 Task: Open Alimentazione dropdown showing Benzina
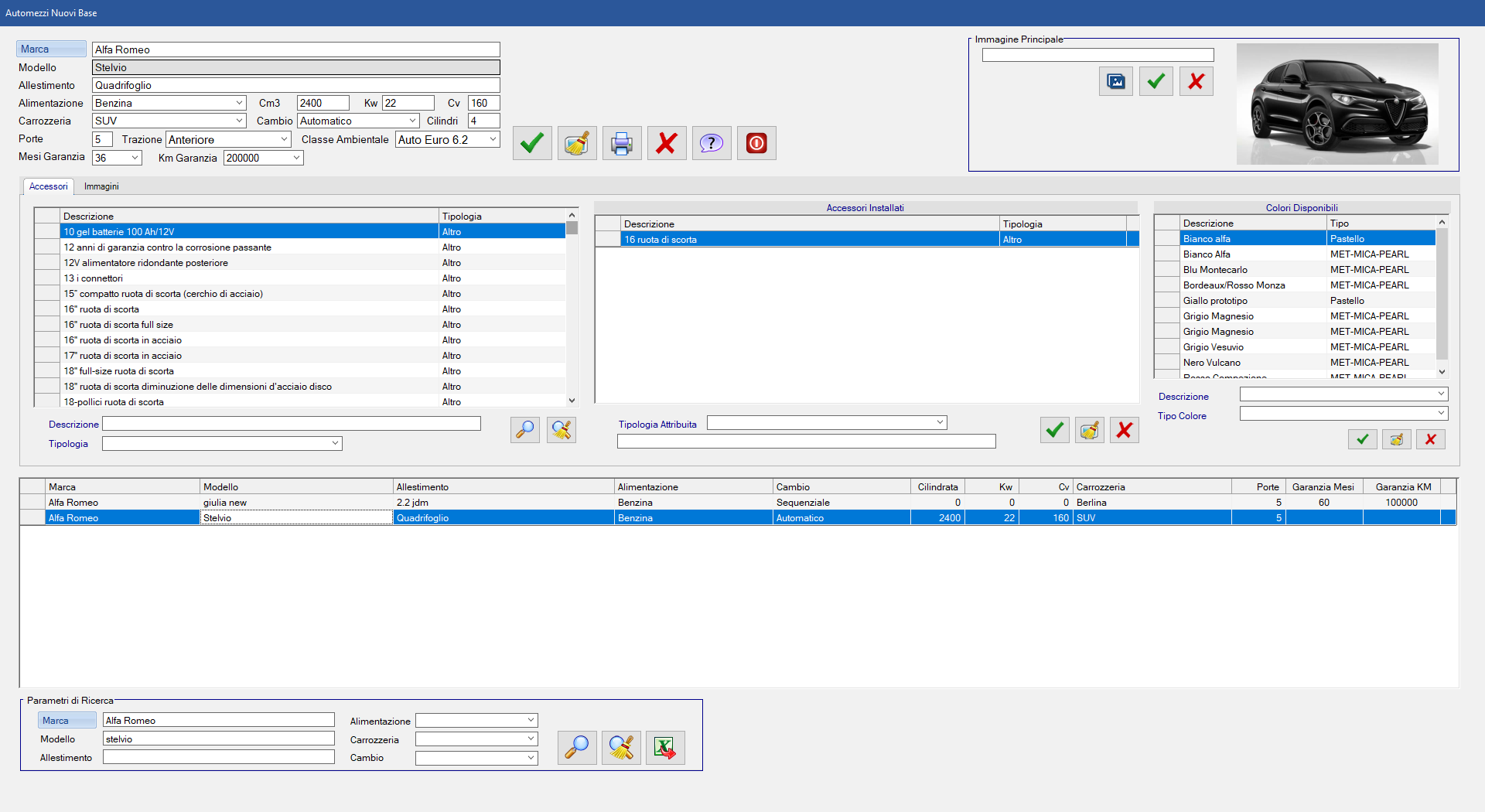tap(239, 103)
